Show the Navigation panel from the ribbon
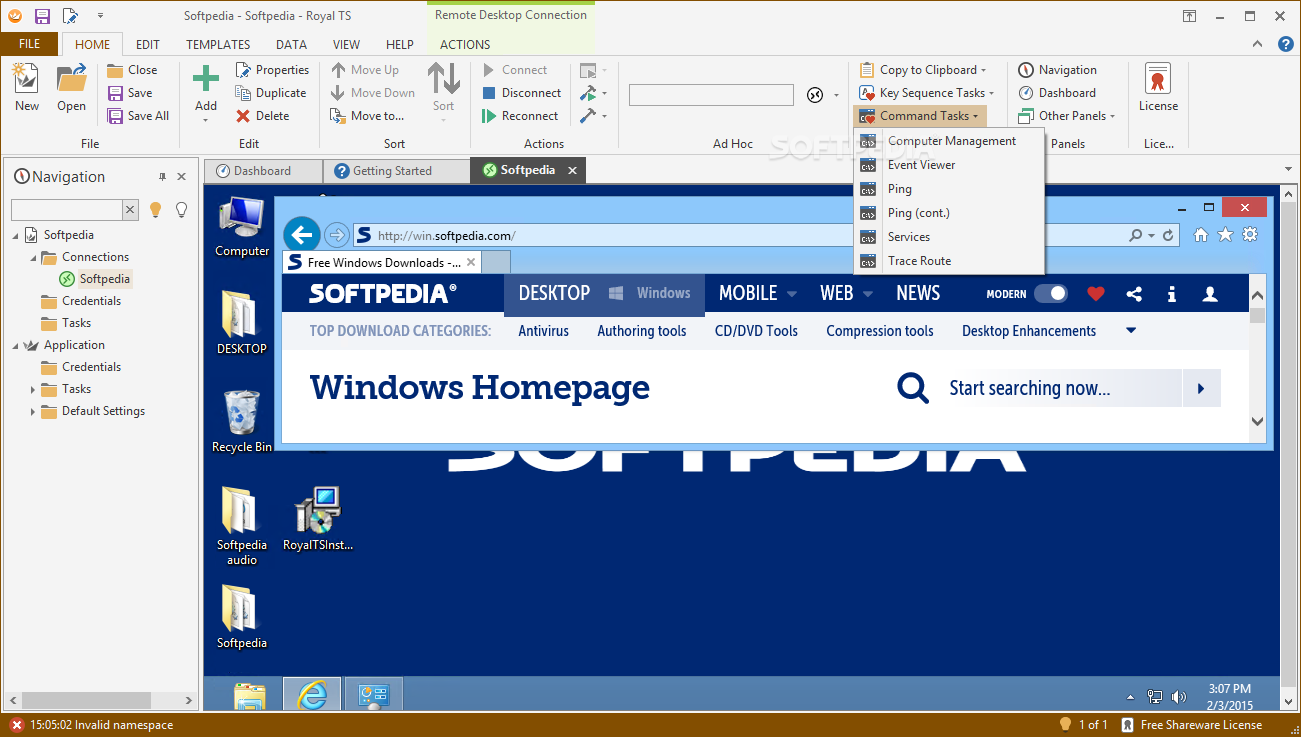 (1057, 70)
